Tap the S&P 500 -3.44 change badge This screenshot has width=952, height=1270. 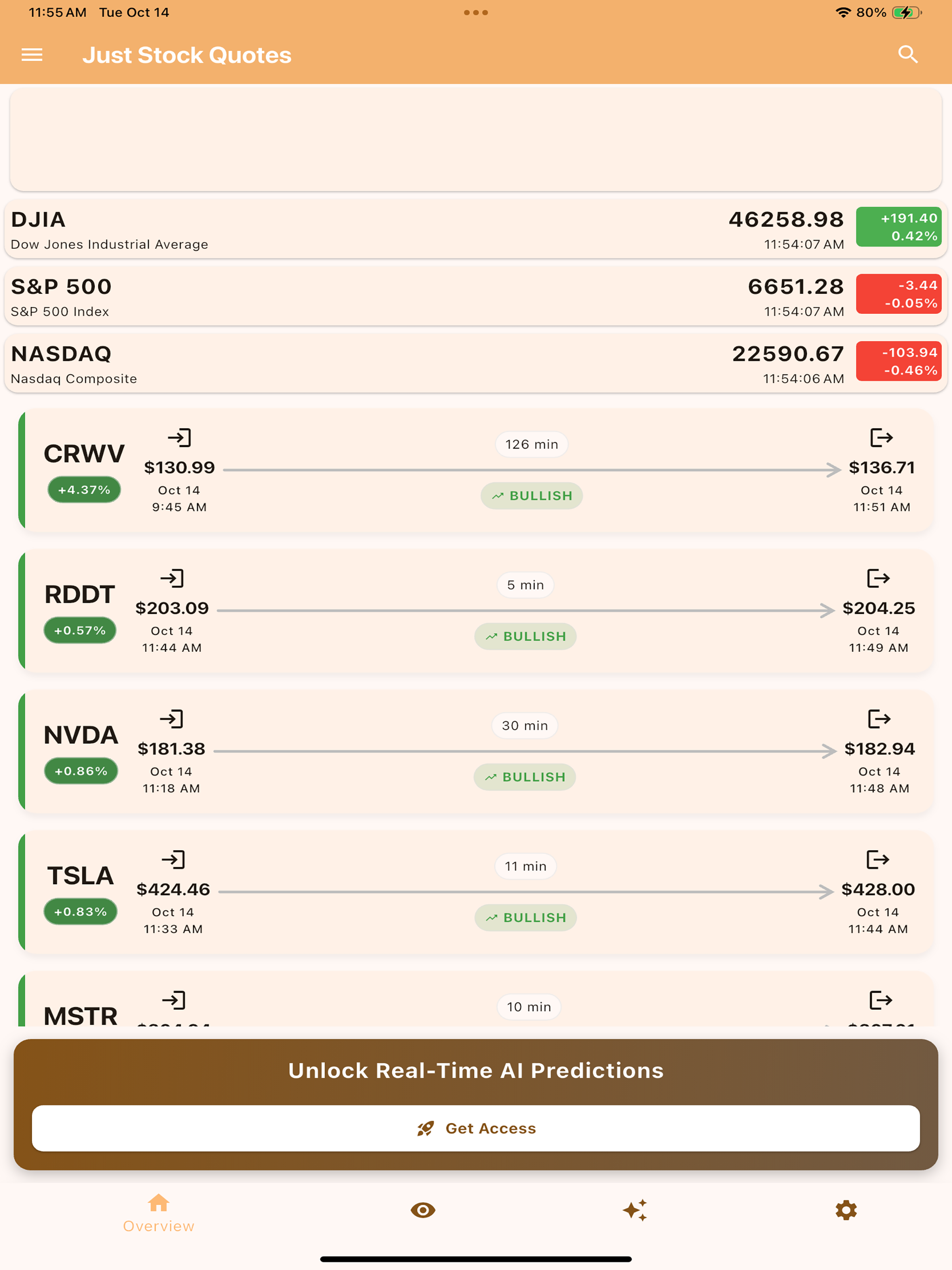[x=899, y=294]
